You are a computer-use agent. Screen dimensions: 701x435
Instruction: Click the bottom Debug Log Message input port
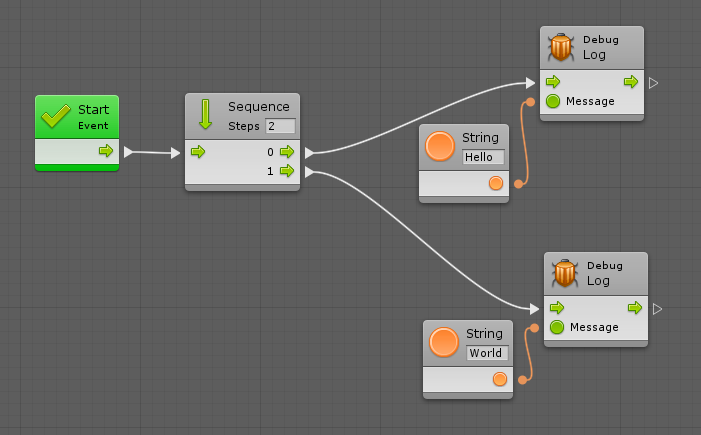click(557, 327)
